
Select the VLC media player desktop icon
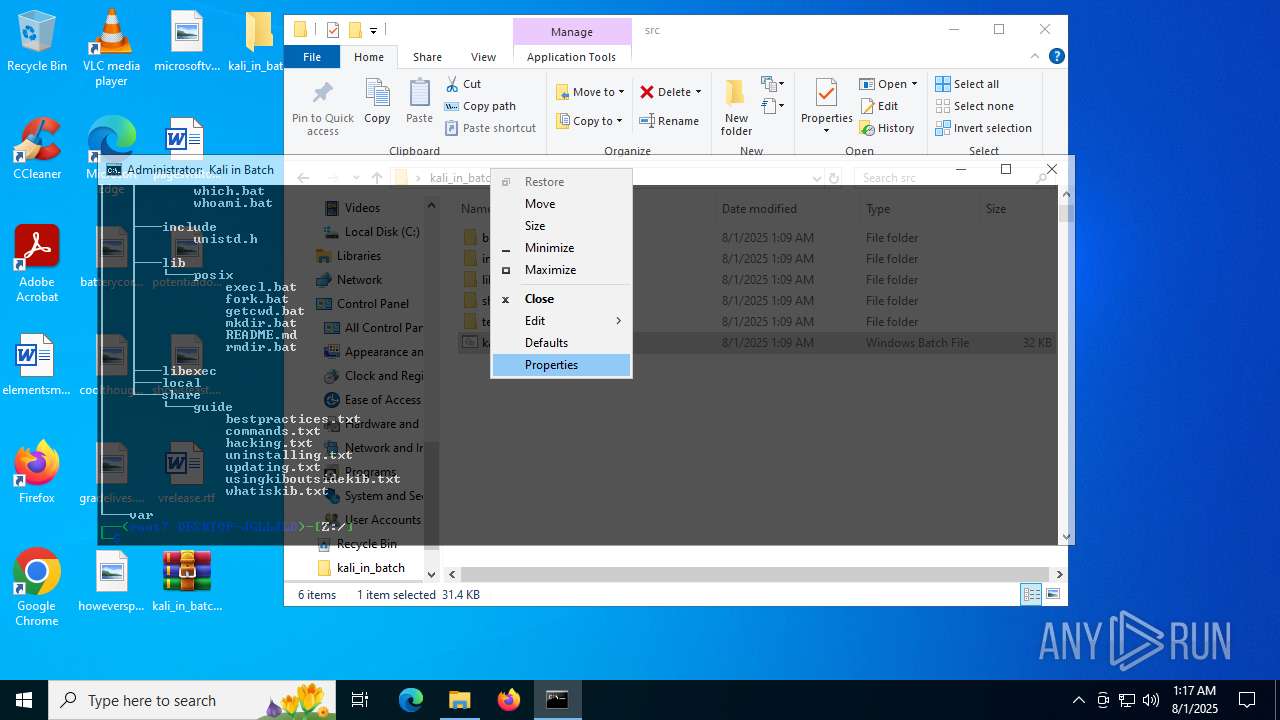[x=111, y=47]
